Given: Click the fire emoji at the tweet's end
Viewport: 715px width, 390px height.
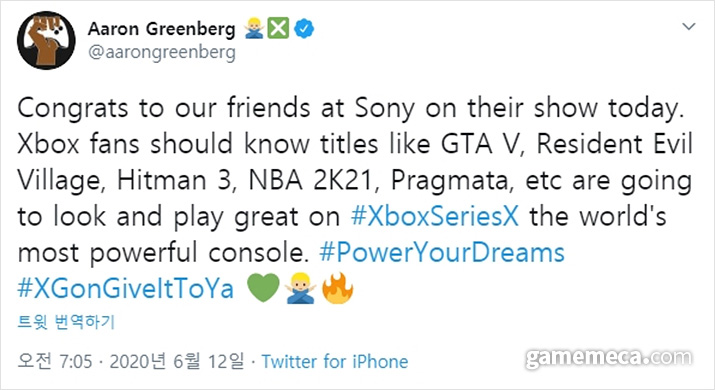Looking at the screenshot, I should (337, 288).
